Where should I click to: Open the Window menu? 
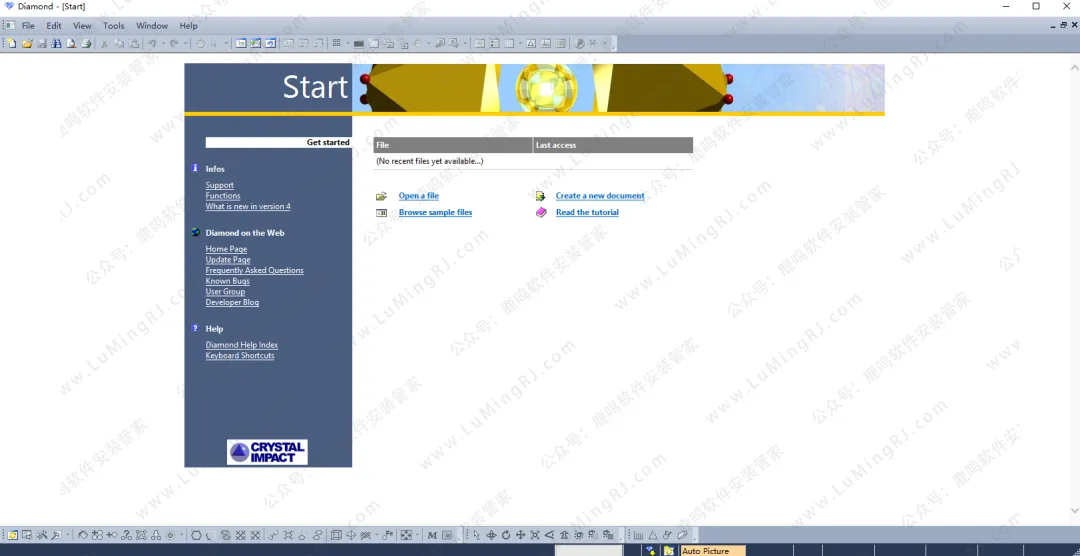(x=152, y=25)
